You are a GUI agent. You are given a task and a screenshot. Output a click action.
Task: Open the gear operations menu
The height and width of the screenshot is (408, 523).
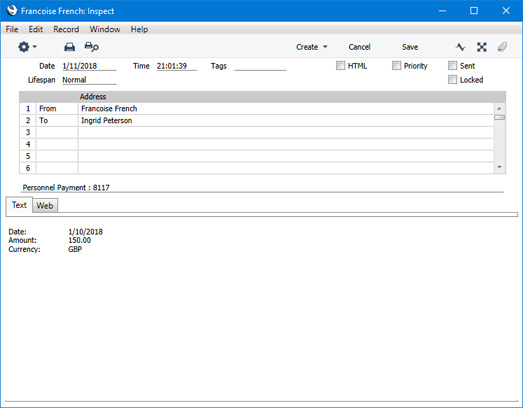coord(27,47)
